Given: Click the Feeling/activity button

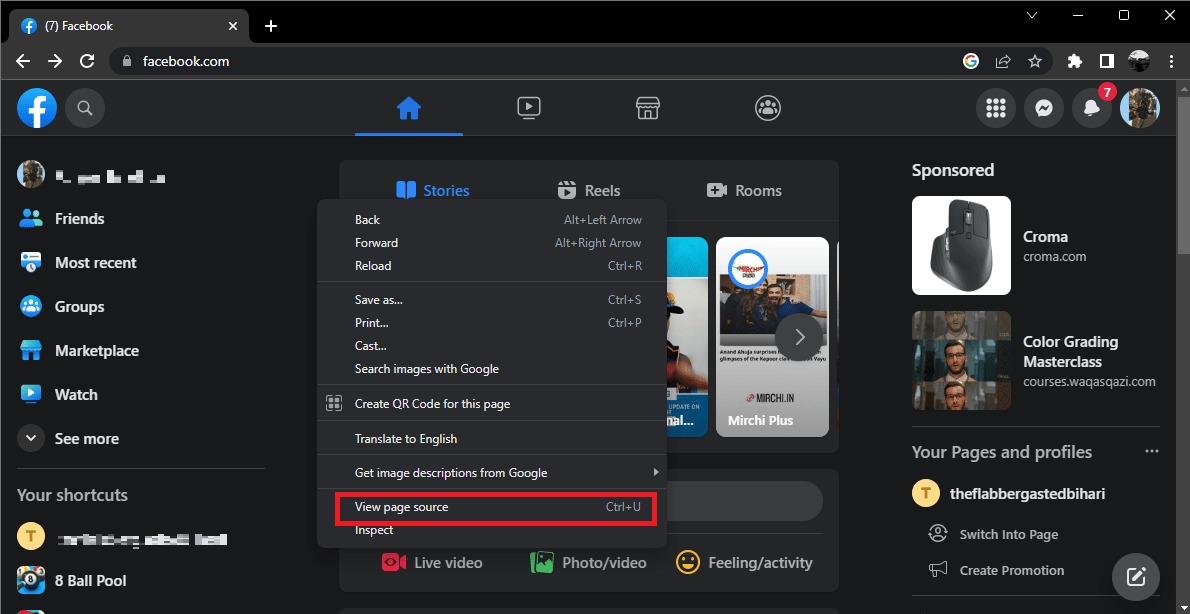Looking at the screenshot, I should [745, 562].
